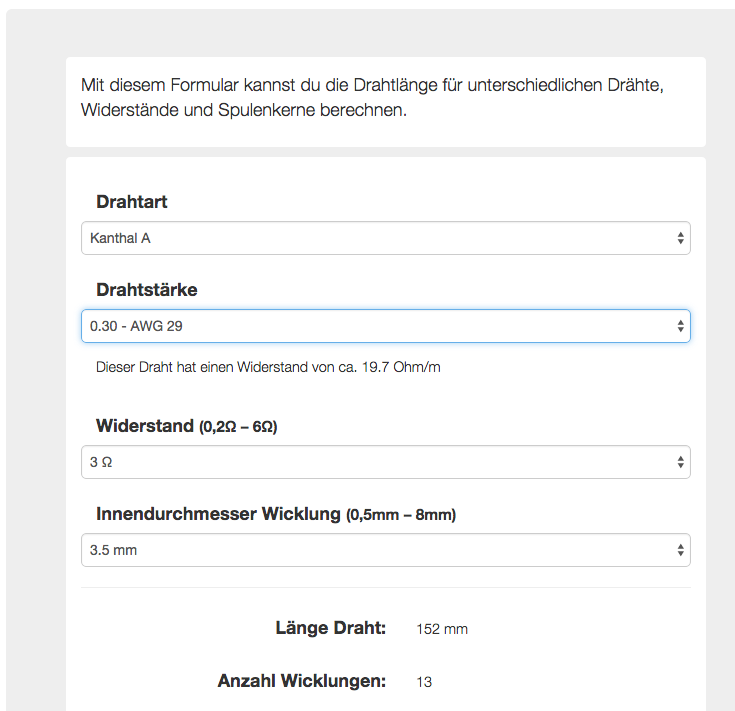This screenshot has height=711, width=735.
Task: Click the Drahtart label
Action: point(132,202)
